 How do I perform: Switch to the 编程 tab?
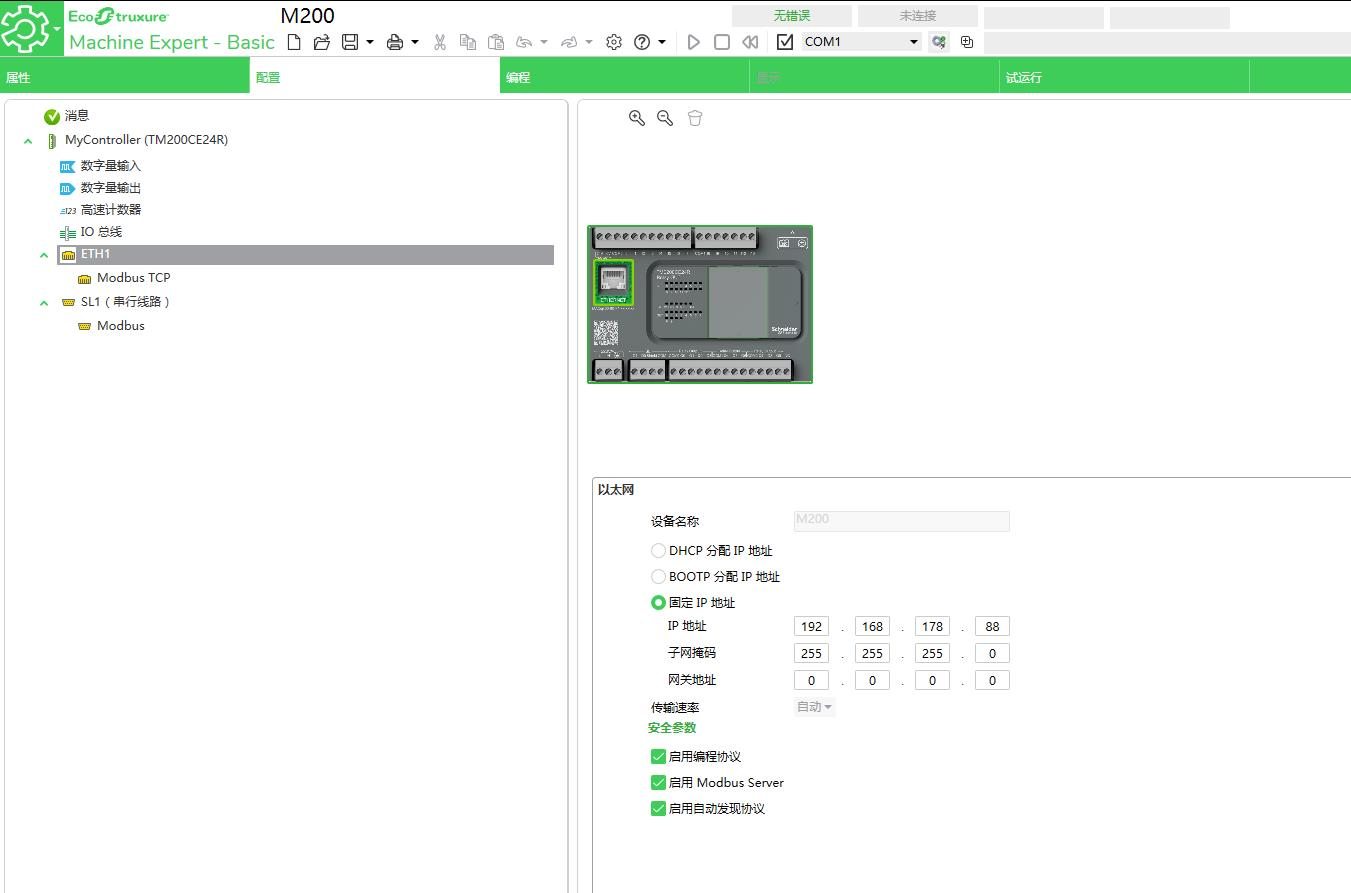(x=625, y=77)
